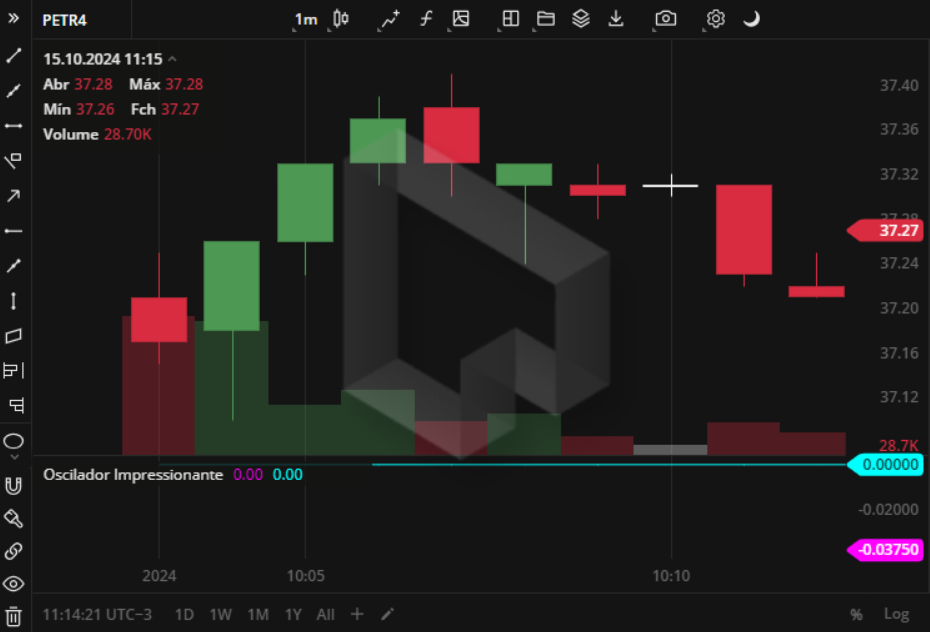This screenshot has width=930, height=632.
Task: Click the Oscilador Impressionante indicator label
Action: (x=133, y=474)
